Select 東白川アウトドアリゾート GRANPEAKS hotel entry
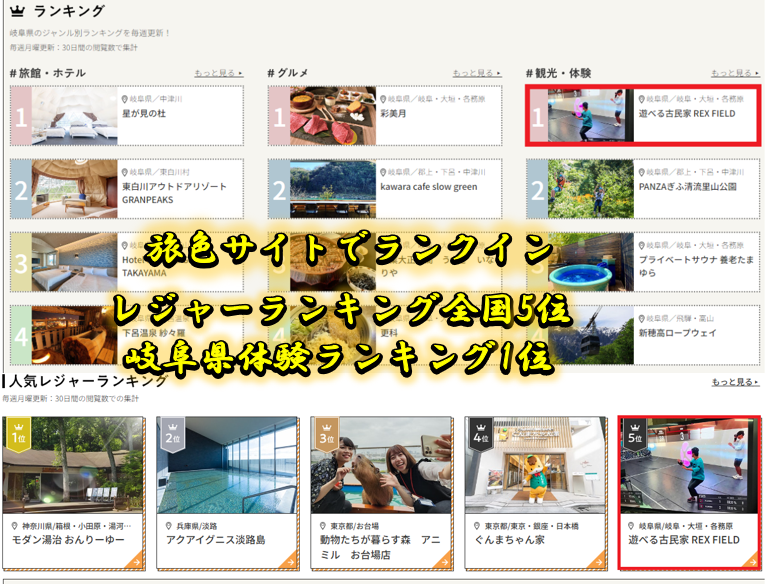This screenshot has width=766, height=584. (174, 192)
